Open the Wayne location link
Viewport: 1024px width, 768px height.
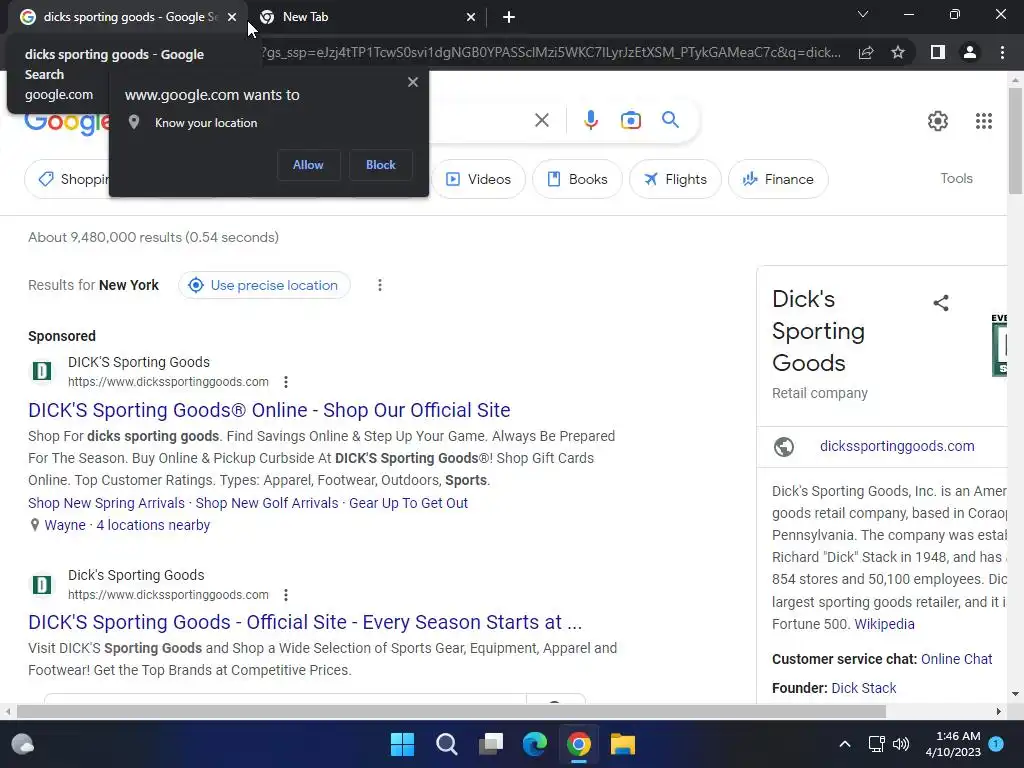point(65,525)
